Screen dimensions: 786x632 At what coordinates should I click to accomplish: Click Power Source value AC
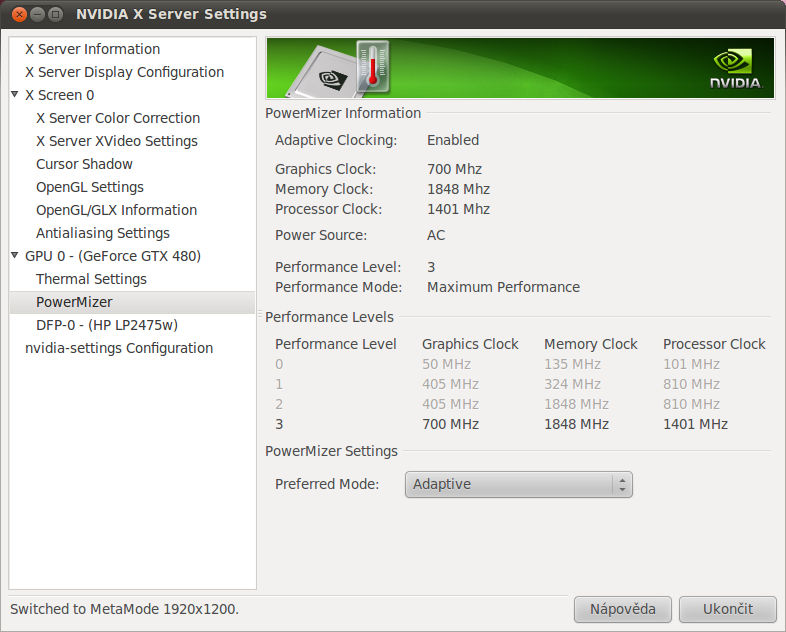tap(436, 236)
